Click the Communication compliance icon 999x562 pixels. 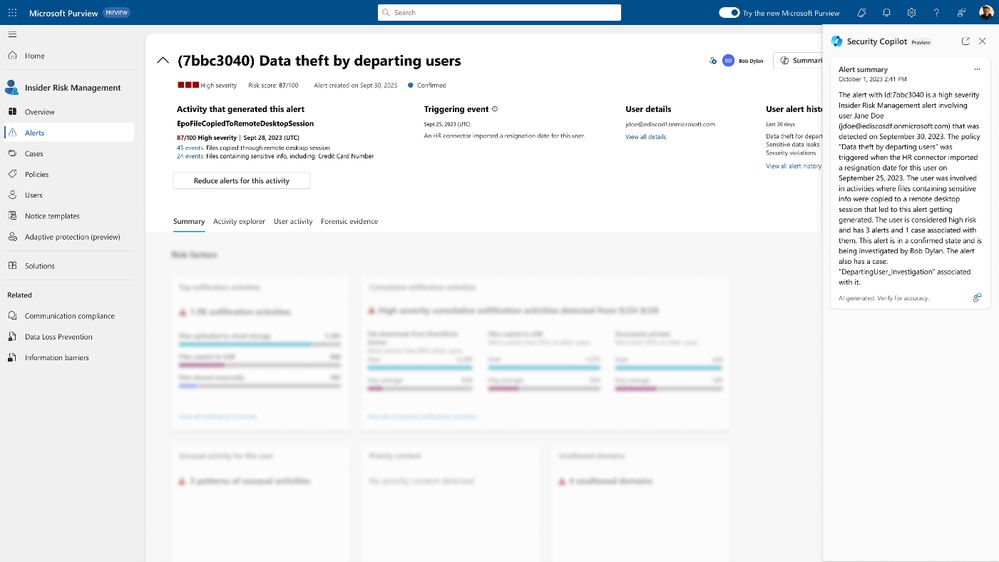(x=12, y=315)
